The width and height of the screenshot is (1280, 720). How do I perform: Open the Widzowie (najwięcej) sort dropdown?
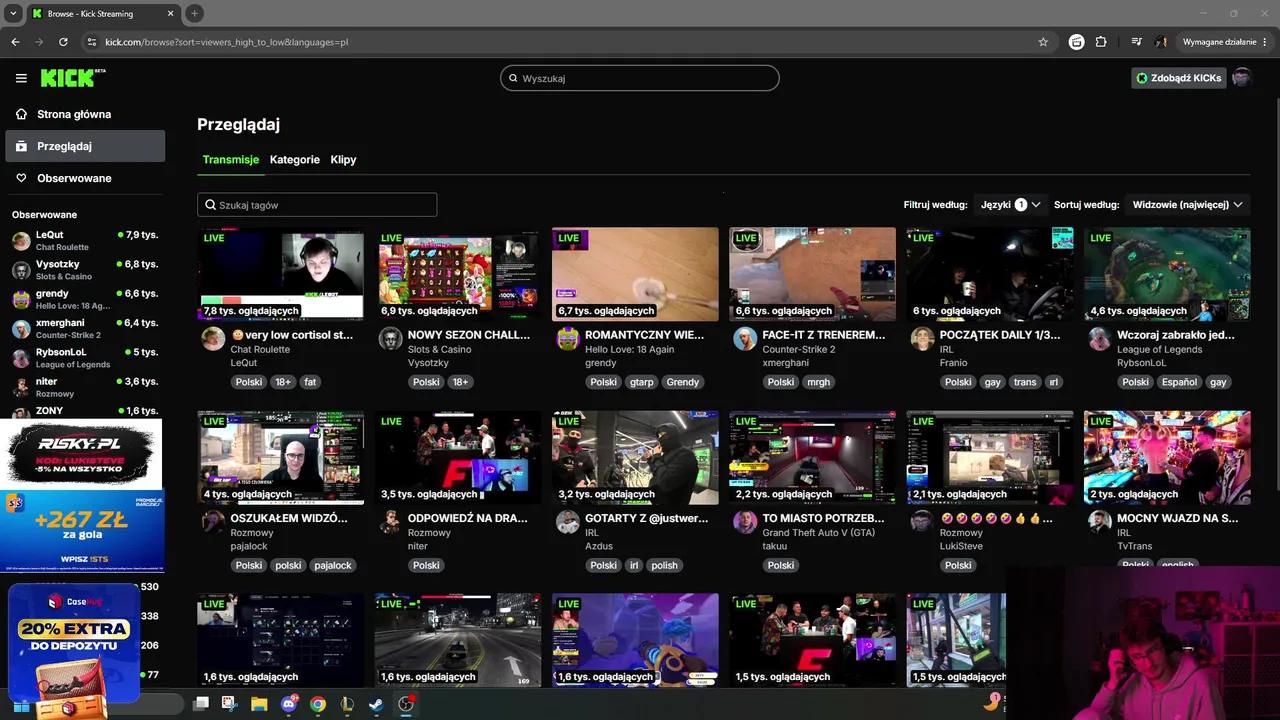[1187, 204]
